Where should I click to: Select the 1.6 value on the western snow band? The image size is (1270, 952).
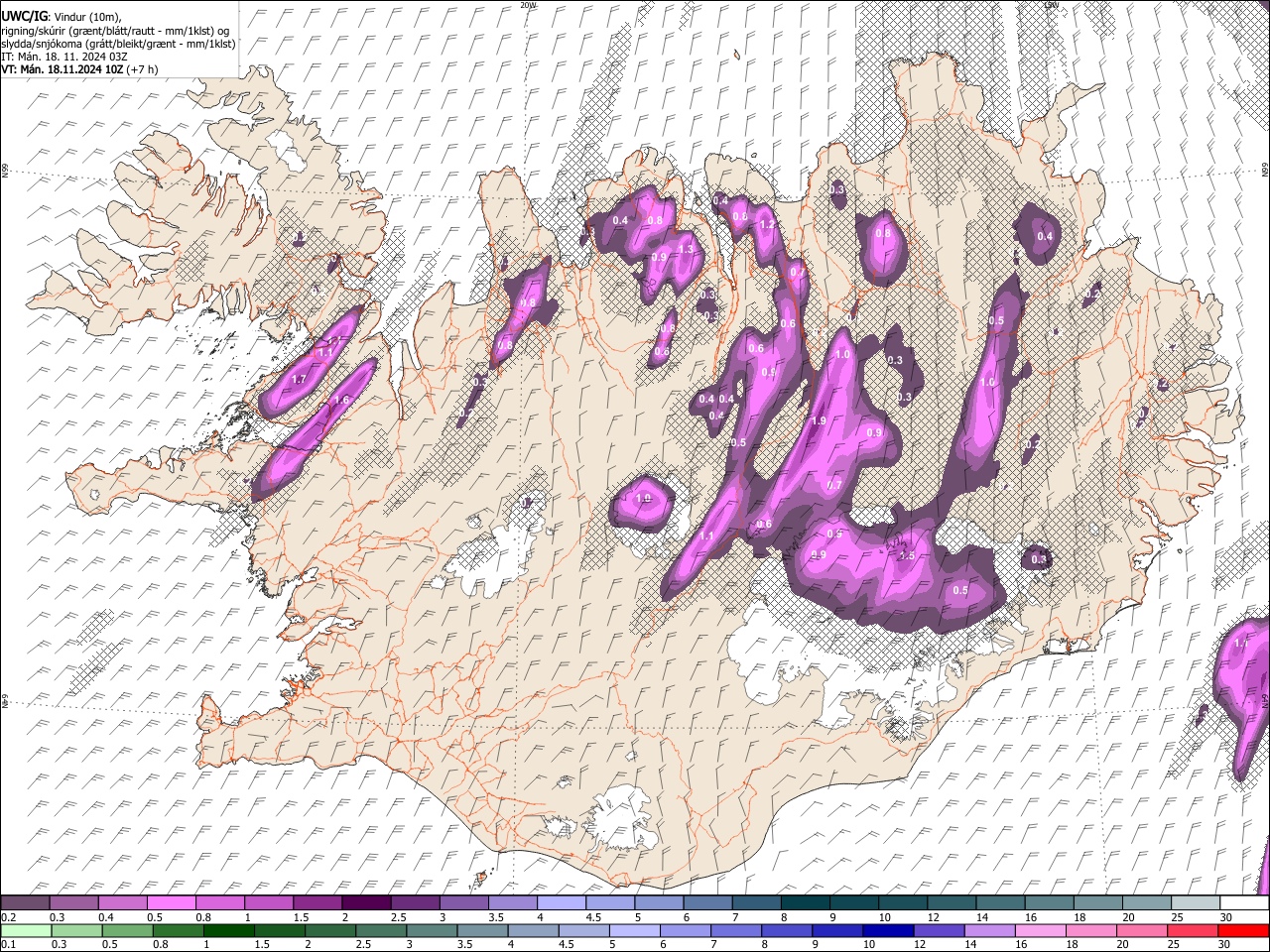pos(341,400)
